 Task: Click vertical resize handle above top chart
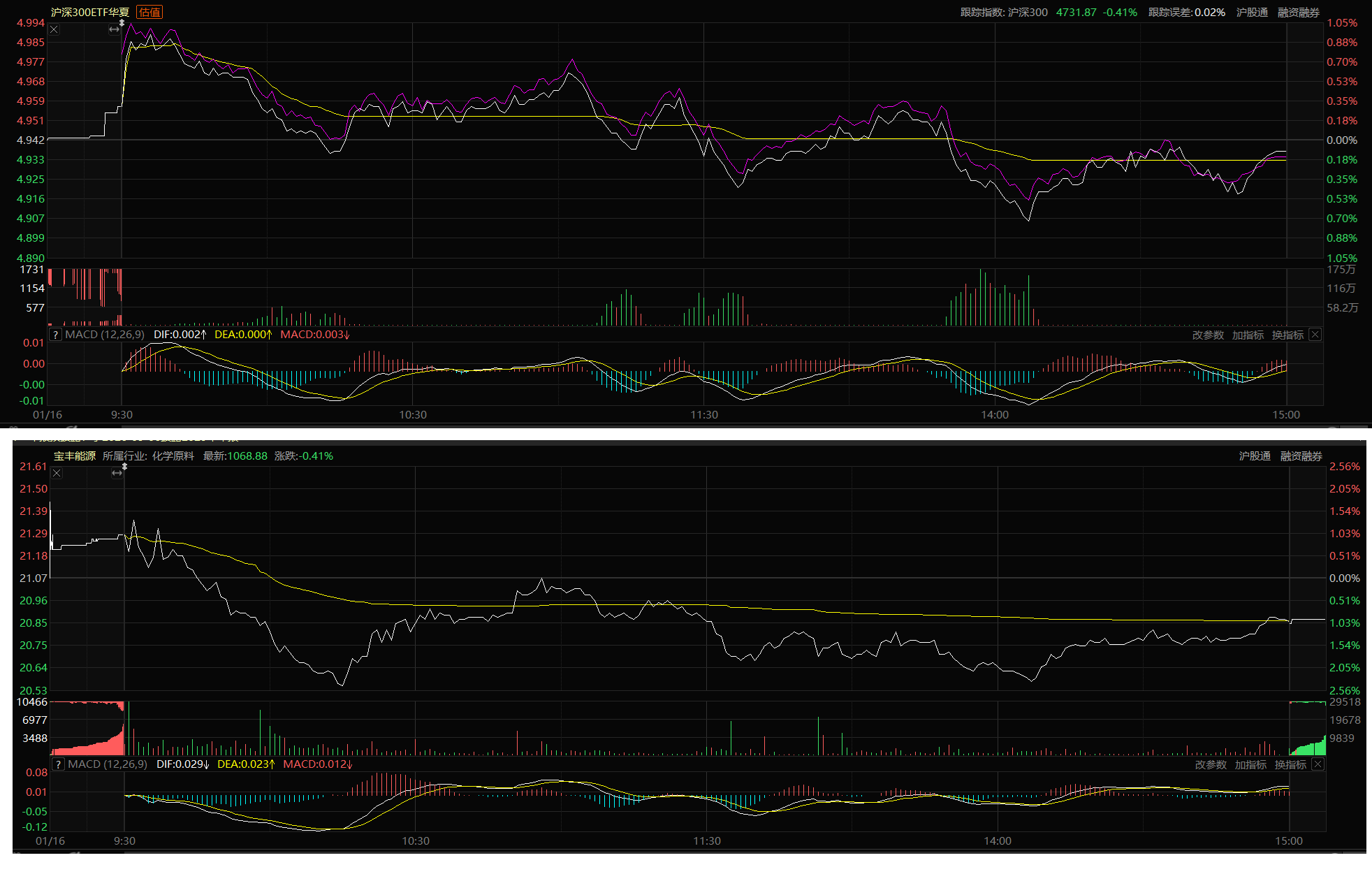[122, 23]
